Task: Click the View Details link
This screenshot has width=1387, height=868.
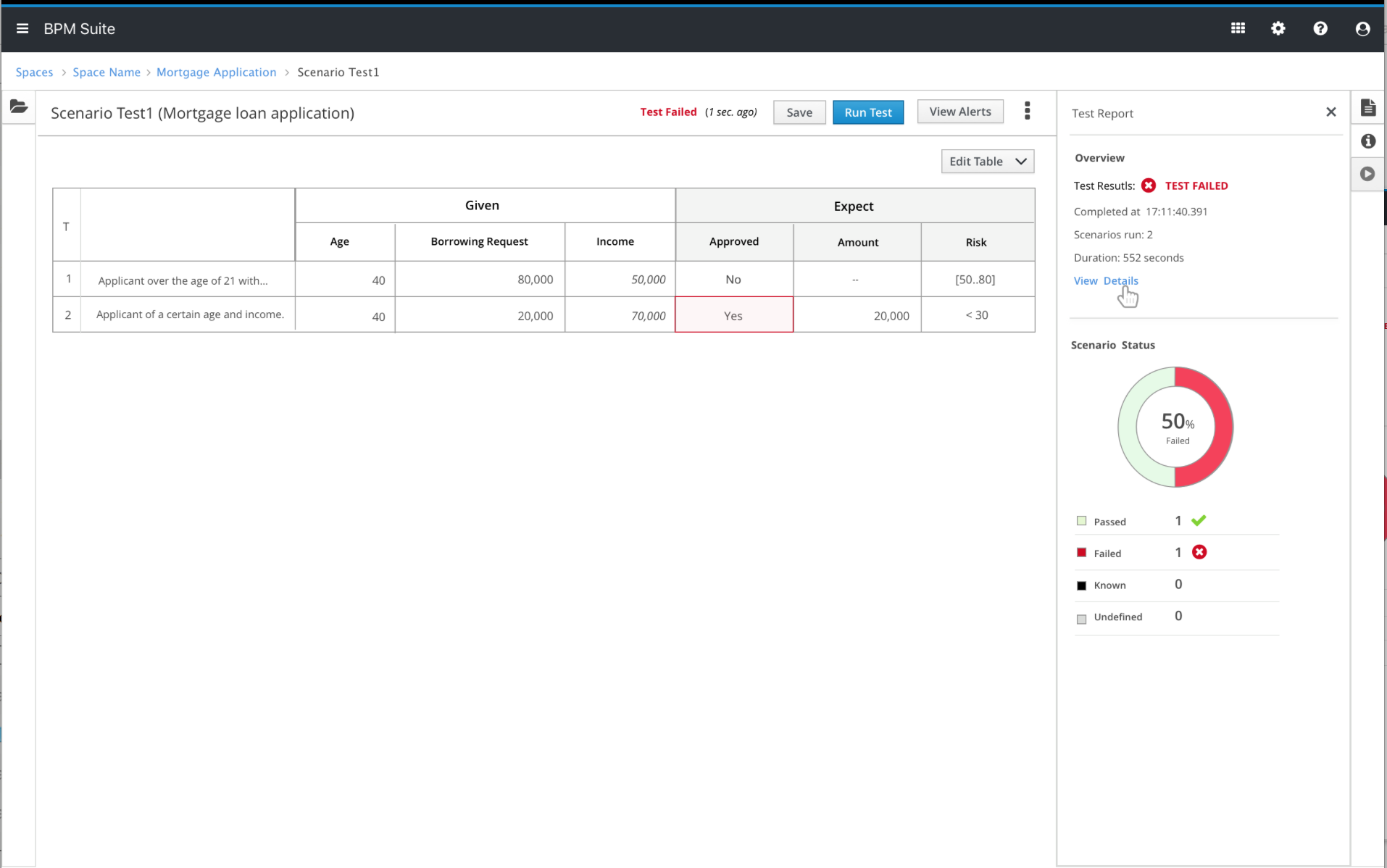Action: 1105,281
